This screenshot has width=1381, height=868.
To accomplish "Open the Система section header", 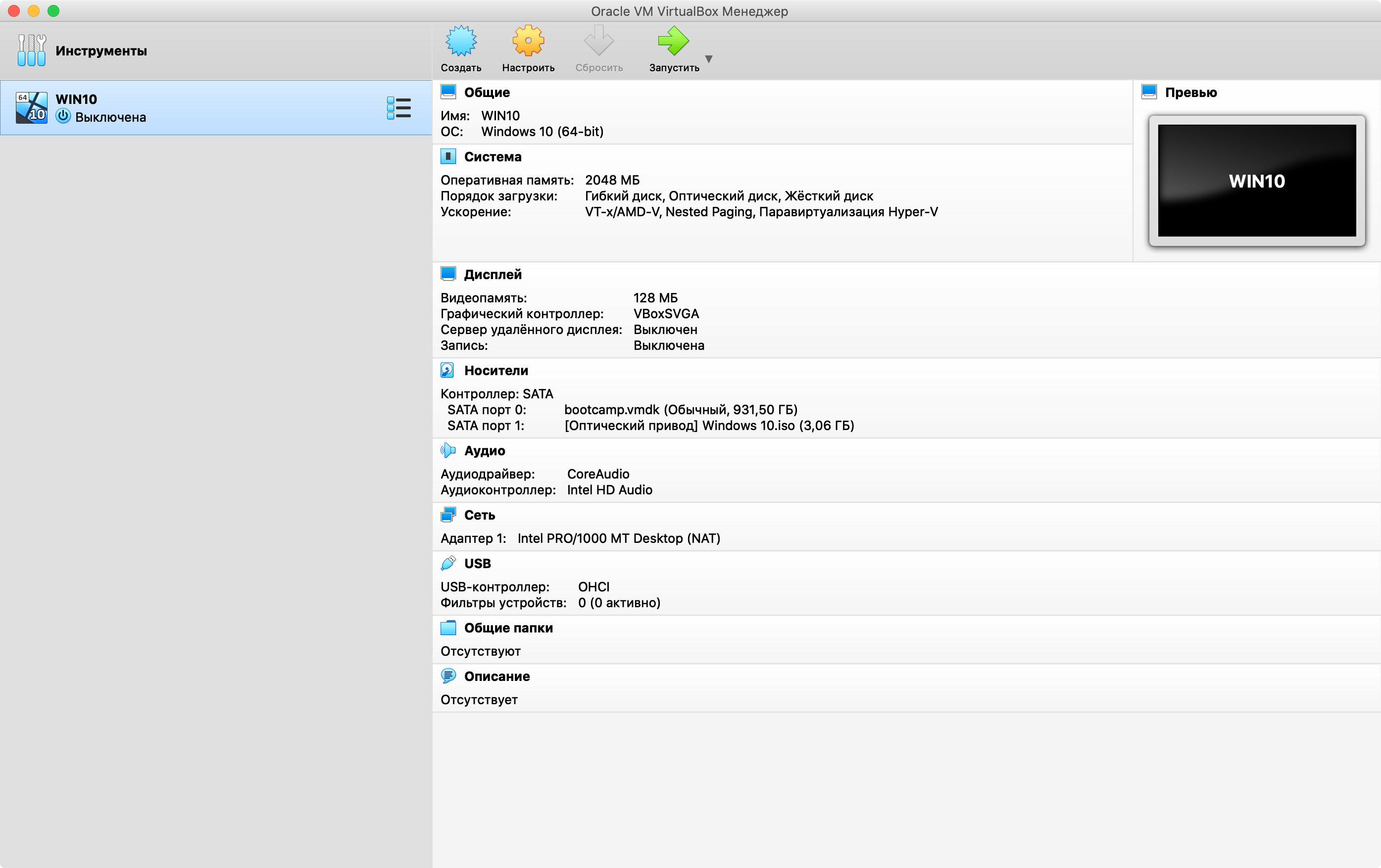I will coord(493,156).
